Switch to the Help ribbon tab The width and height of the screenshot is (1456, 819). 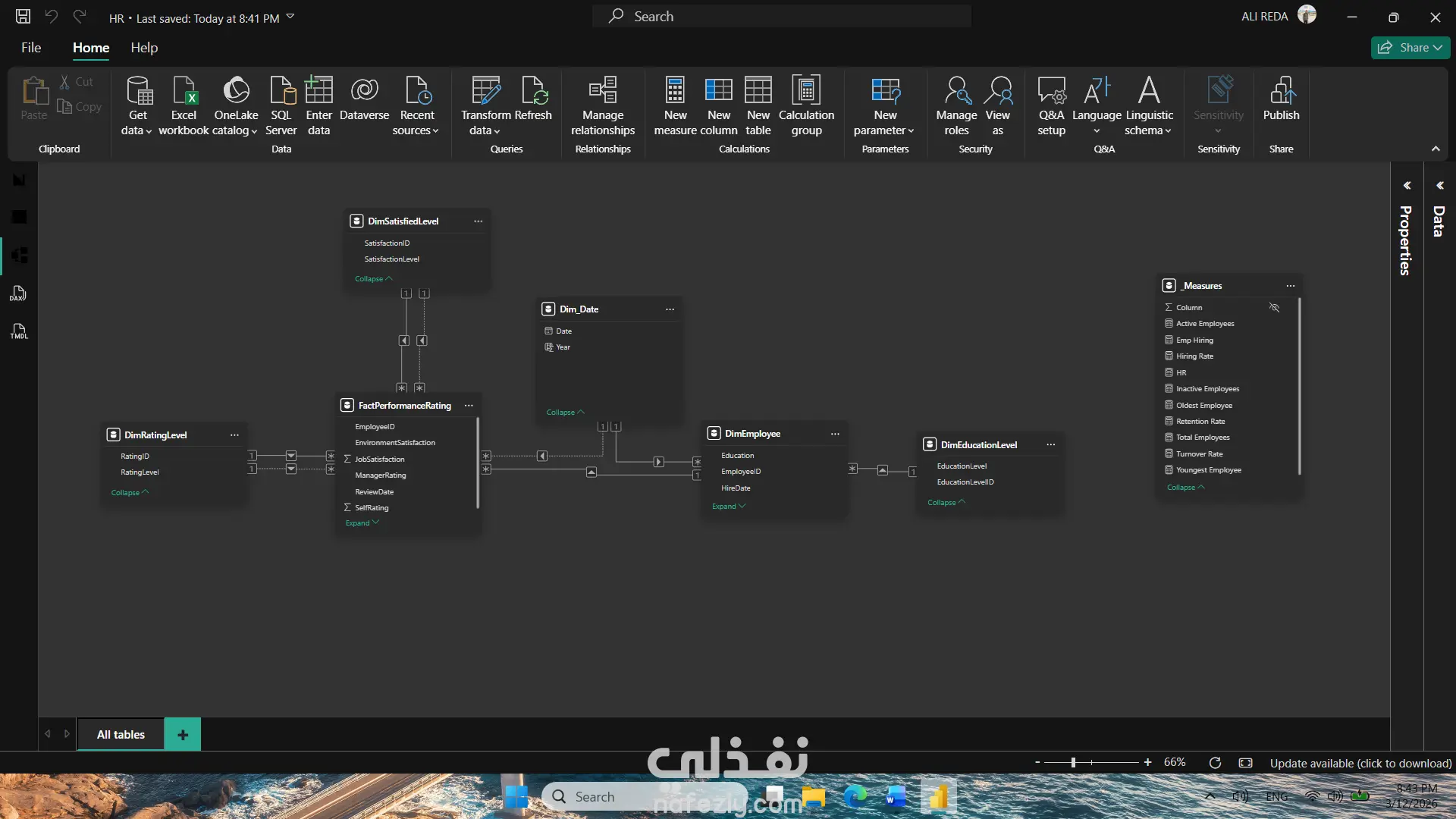tap(144, 48)
